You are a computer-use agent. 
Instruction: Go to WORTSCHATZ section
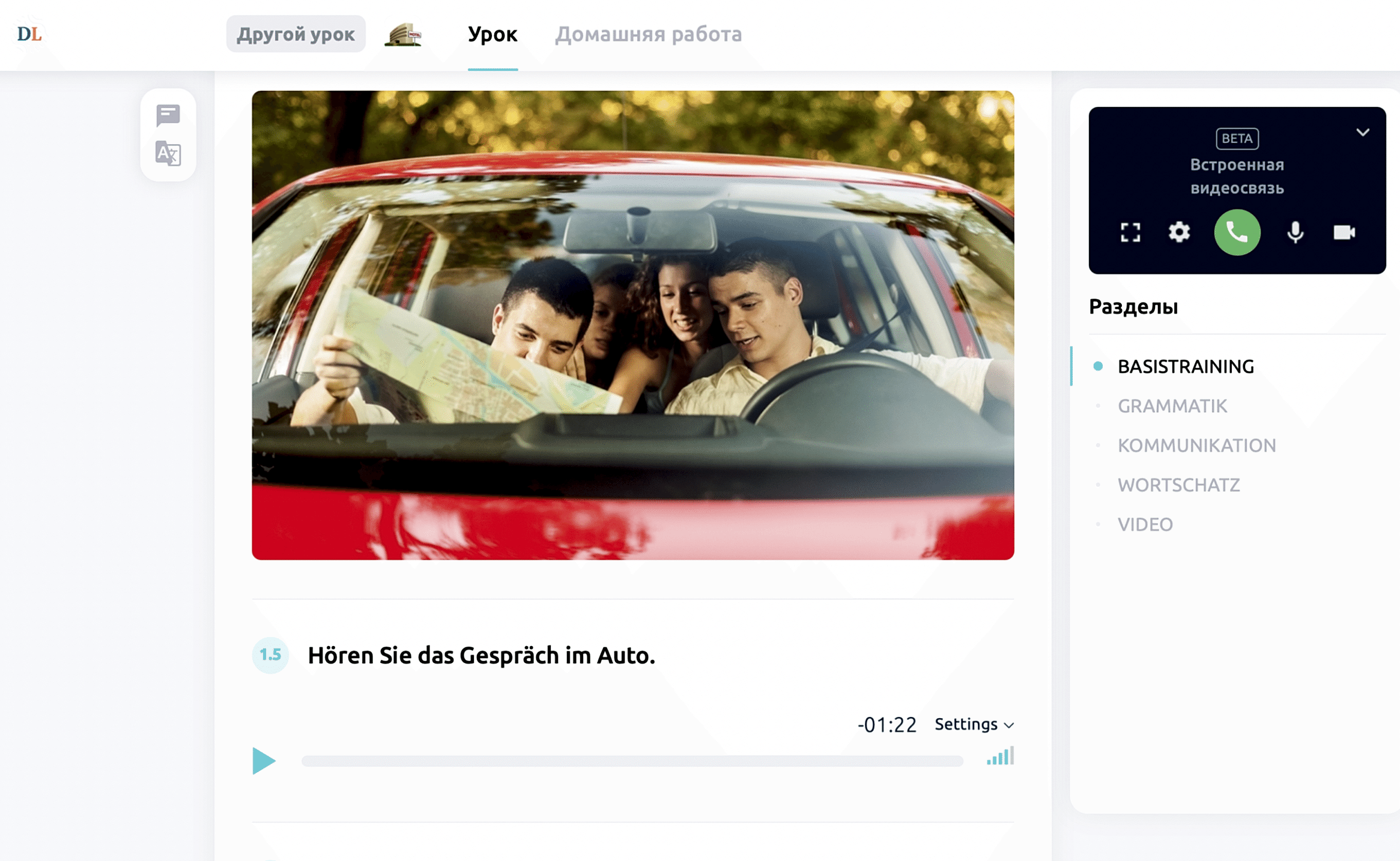1179,485
